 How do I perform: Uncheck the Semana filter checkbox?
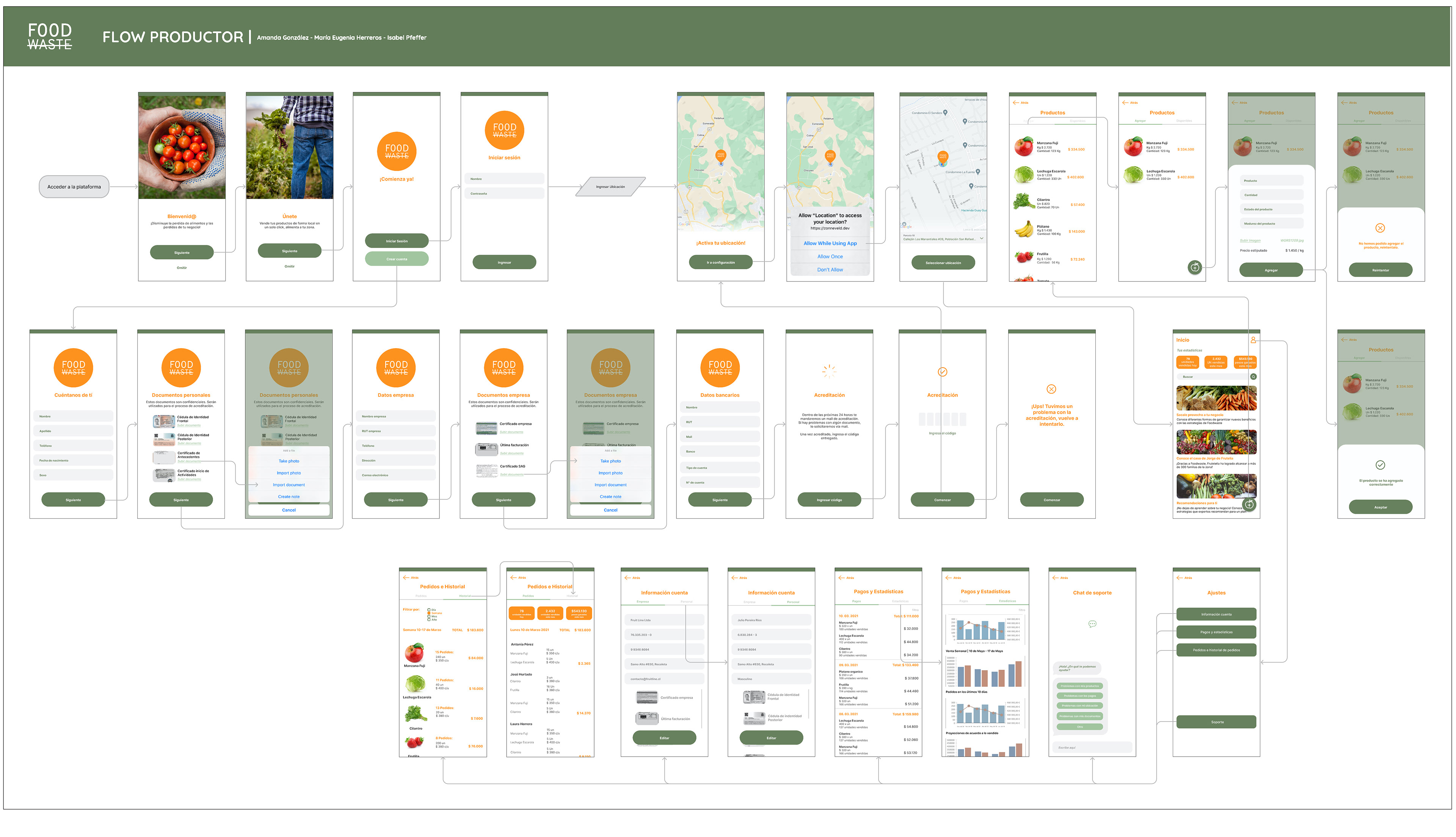click(x=429, y=613)
